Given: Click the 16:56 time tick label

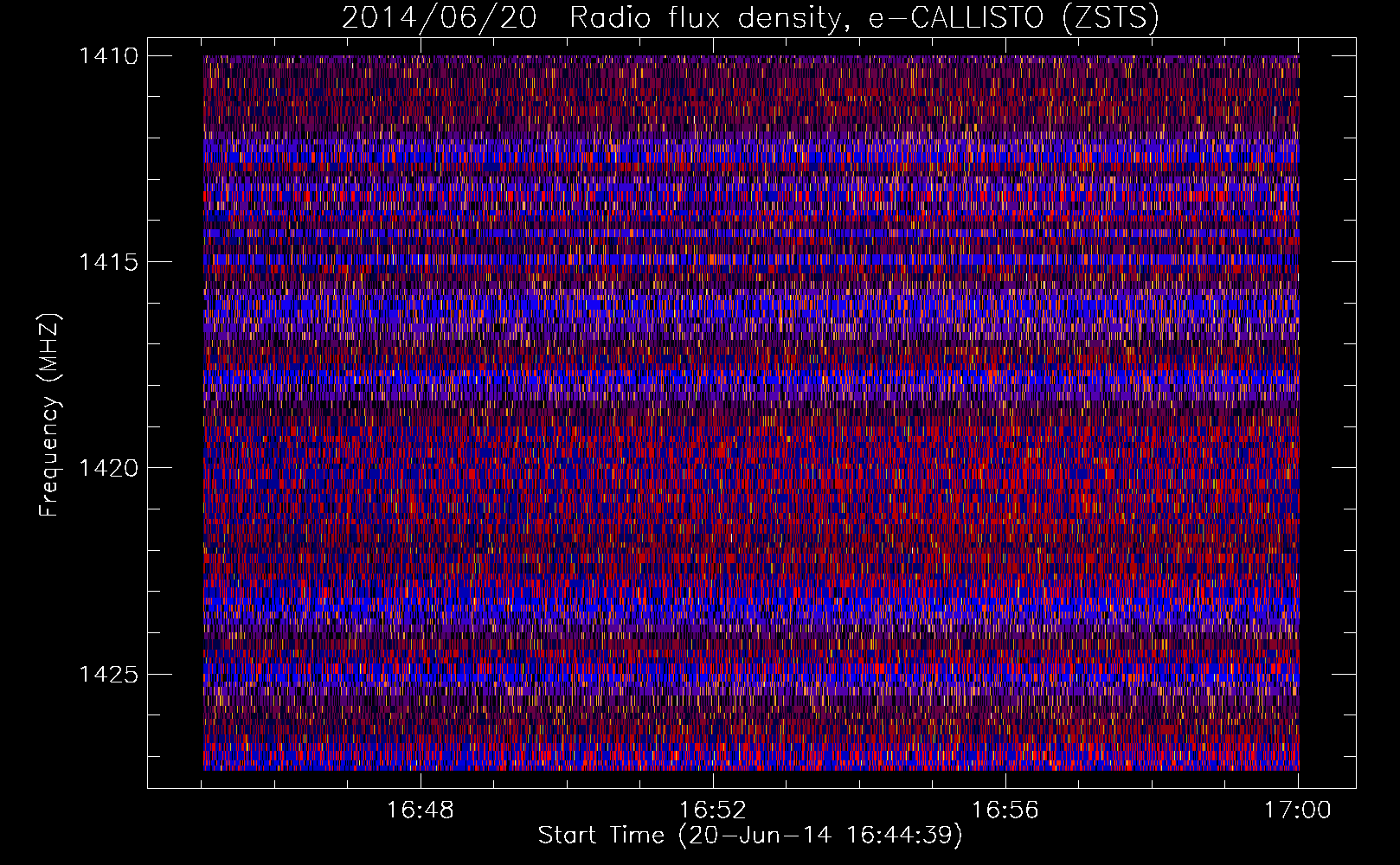Looking at the screenshot, I should pos(1005,811).
